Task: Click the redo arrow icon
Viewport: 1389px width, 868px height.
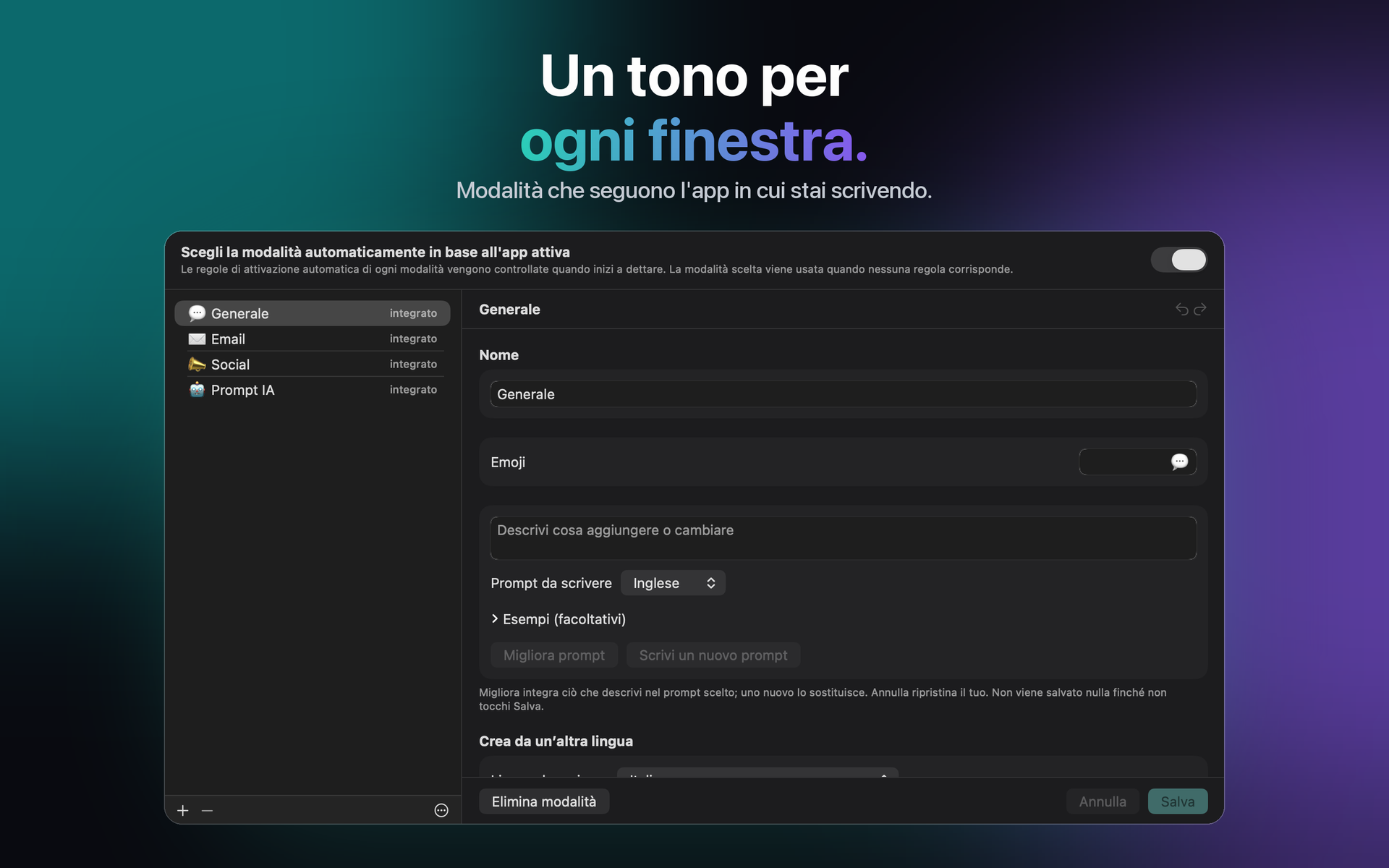Action: (x=1200, y=310)
